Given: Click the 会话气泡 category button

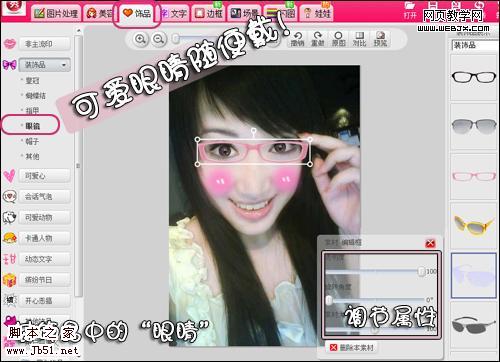Looking at the screenshot, I should 44,197.
